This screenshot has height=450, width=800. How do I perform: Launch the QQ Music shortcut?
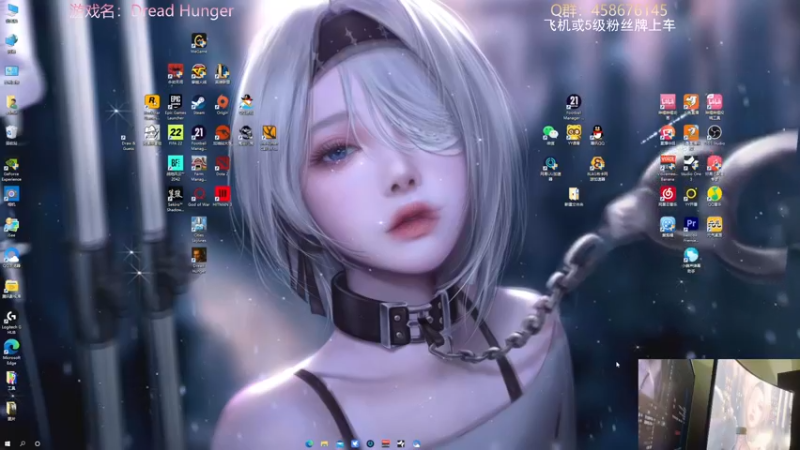(714, 194)
